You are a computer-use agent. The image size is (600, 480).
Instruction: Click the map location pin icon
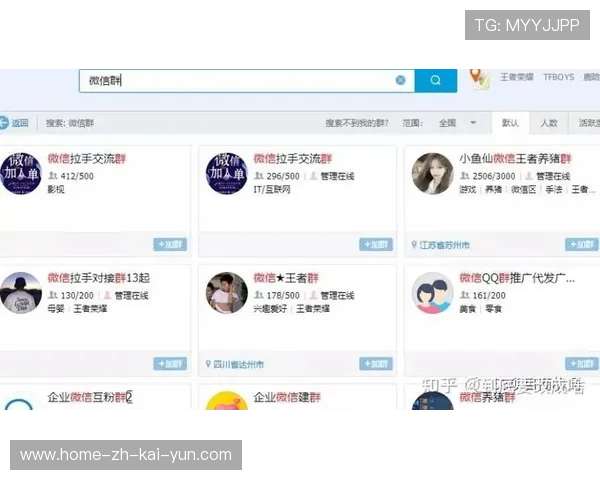click(479, 78)
